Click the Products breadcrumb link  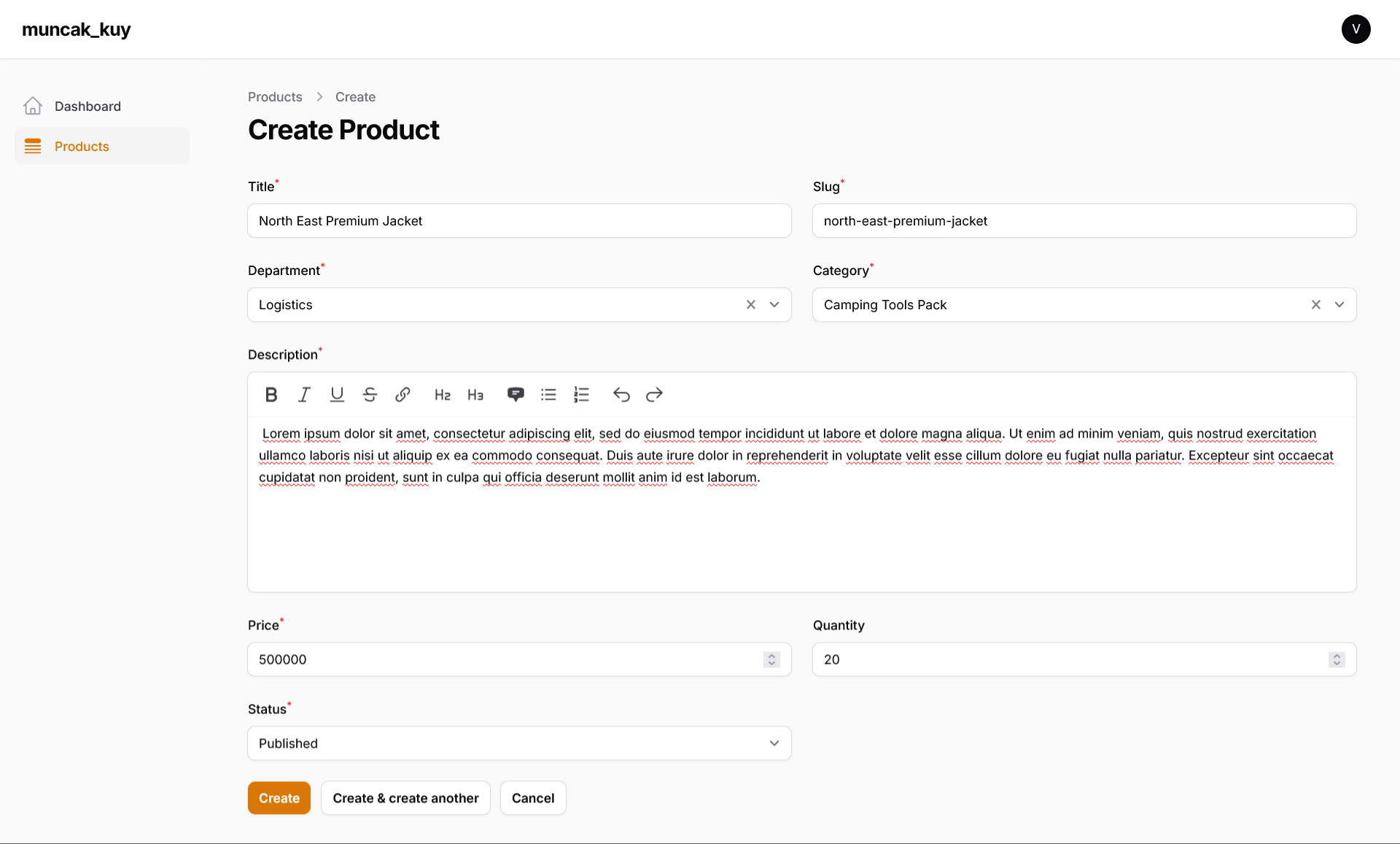(275, 97)
